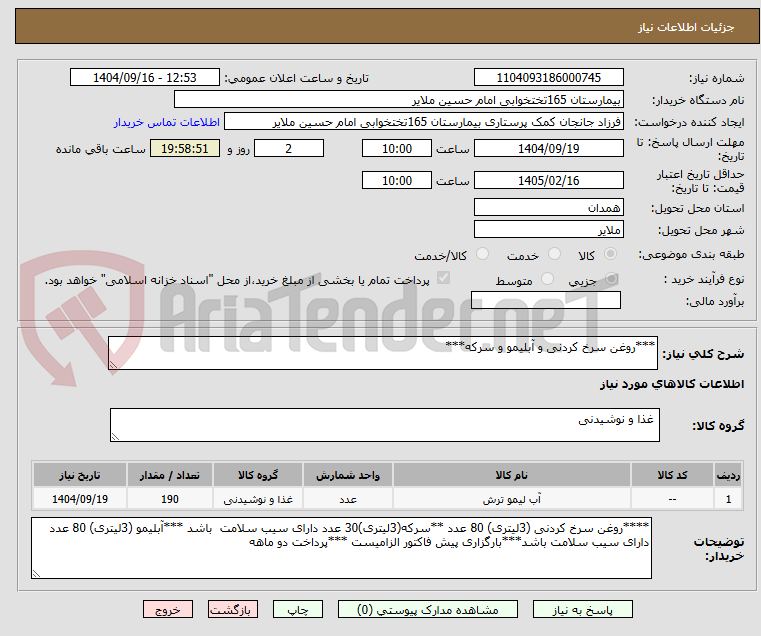Click the نام دستگاه خریدار field
761x636 pixels.
click(x=398, y=100)
